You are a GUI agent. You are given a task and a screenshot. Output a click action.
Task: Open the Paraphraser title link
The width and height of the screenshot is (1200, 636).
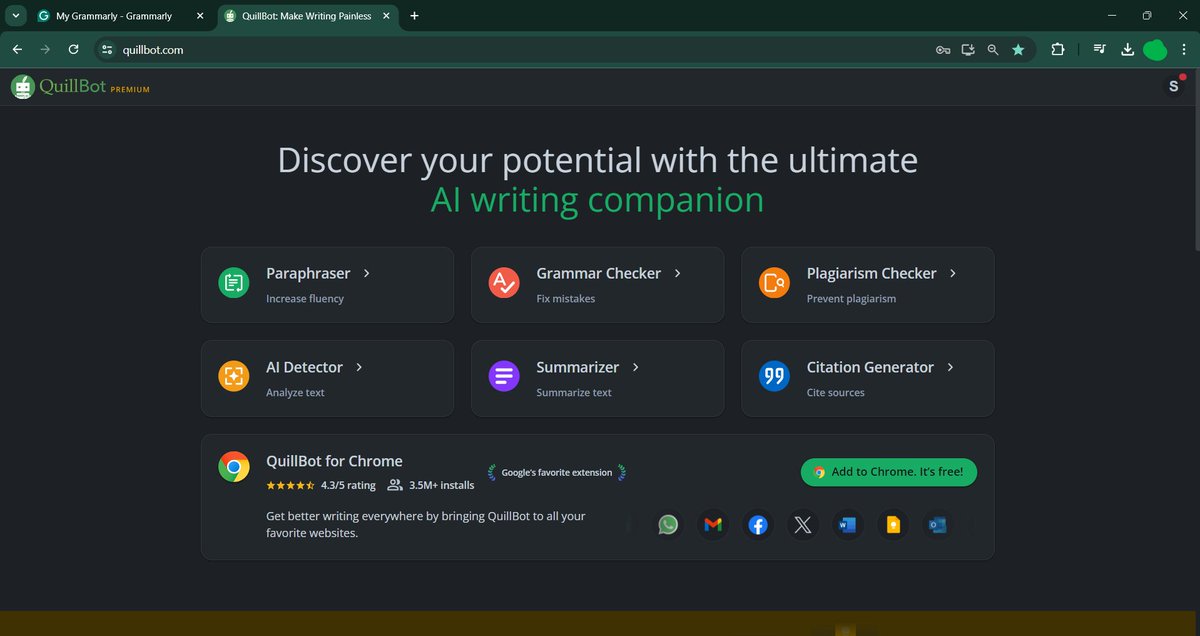pos(308,273)
